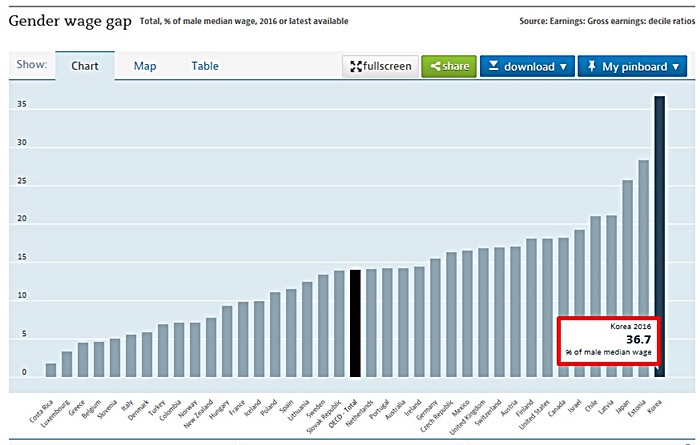Switch to the Map tab
Screen dimensions: 700x445
pos(145,66)
